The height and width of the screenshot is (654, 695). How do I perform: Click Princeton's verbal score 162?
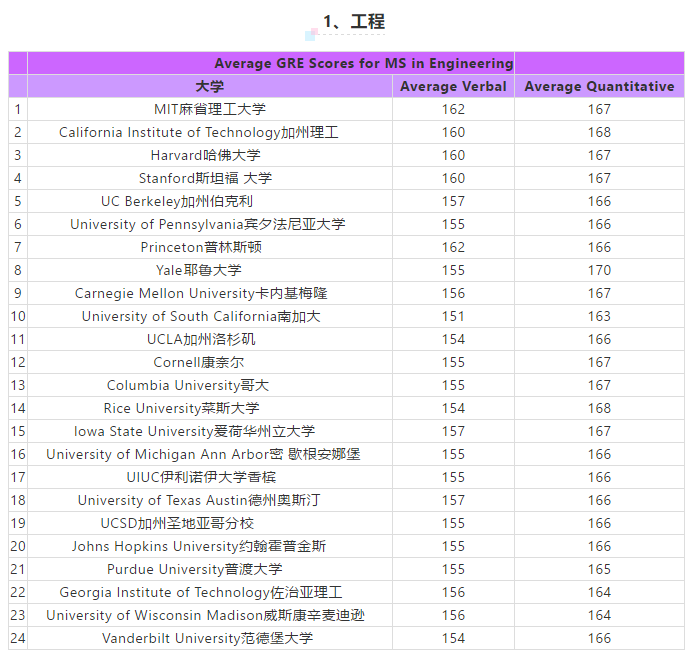coord(453,247)
